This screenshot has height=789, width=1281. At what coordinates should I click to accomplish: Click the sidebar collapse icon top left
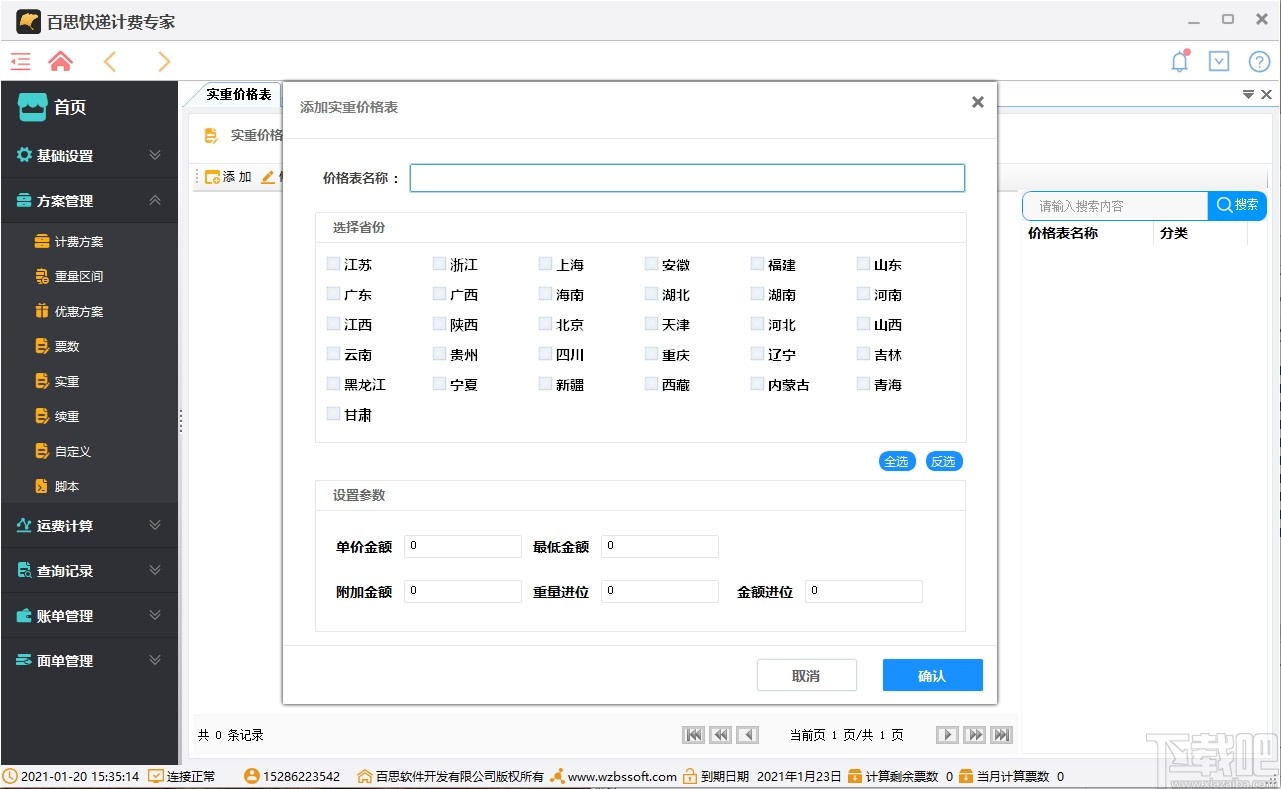pyautogui.click(x=20, y=61)
